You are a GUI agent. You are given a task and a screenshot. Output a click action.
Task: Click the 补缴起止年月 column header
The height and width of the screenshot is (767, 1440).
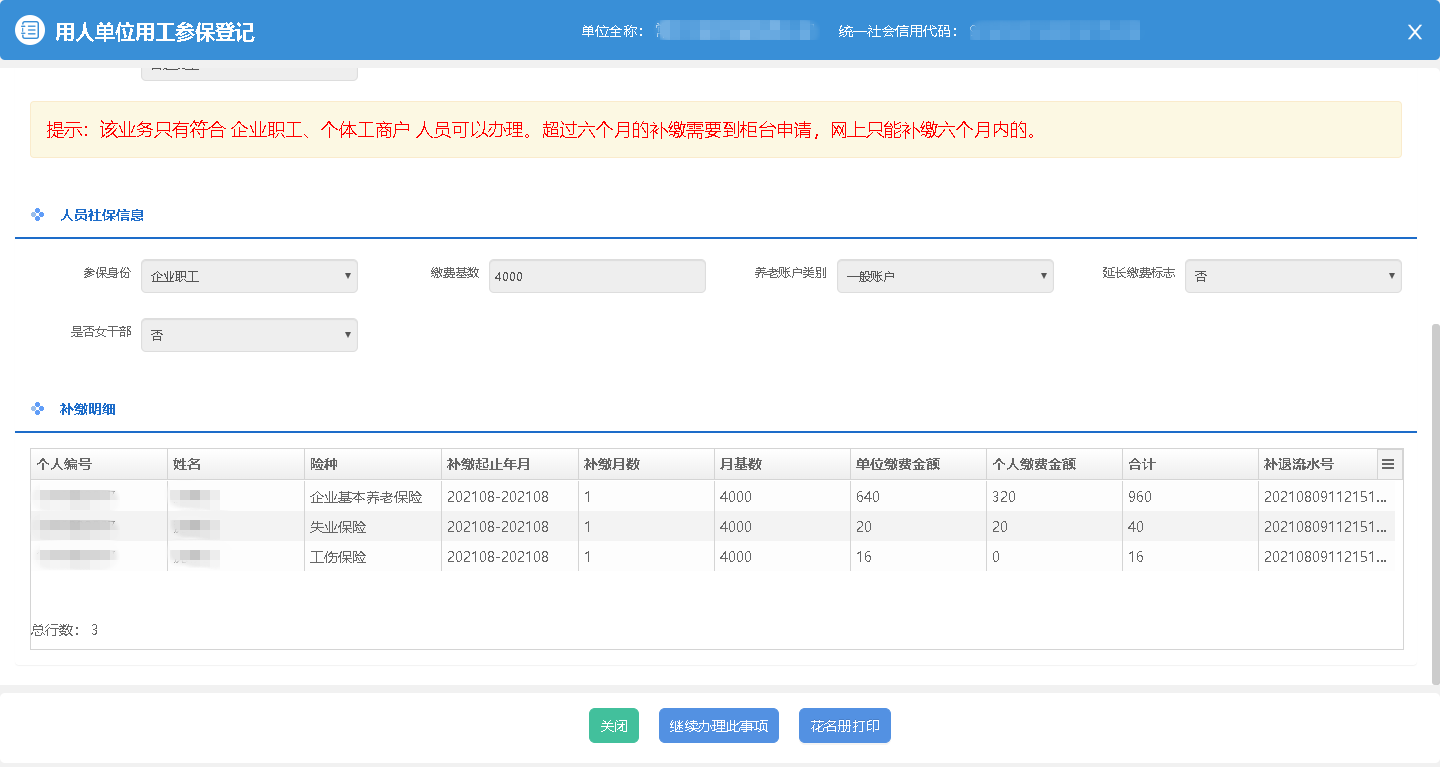(509, 465)
